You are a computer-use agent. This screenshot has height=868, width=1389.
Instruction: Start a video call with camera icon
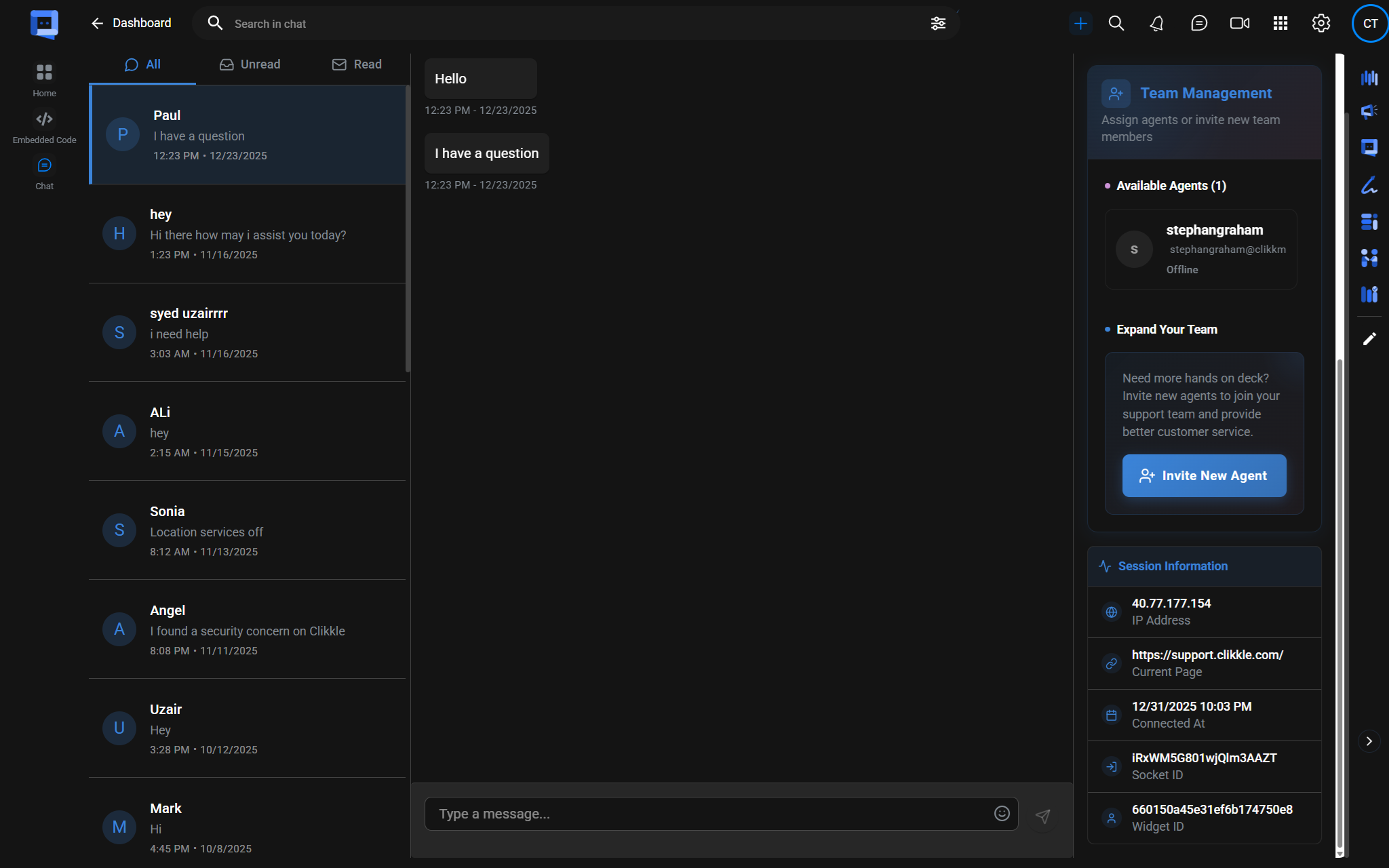1239,24
